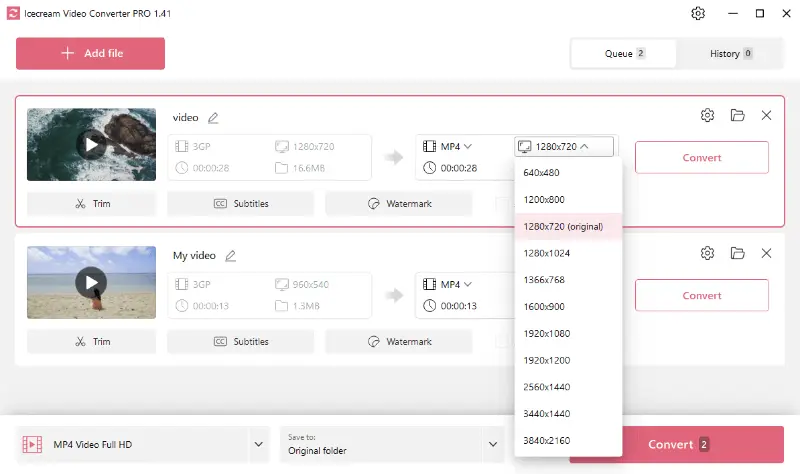Play the ocean rocks video preview
800x474 pixels.
coord(91,145)
